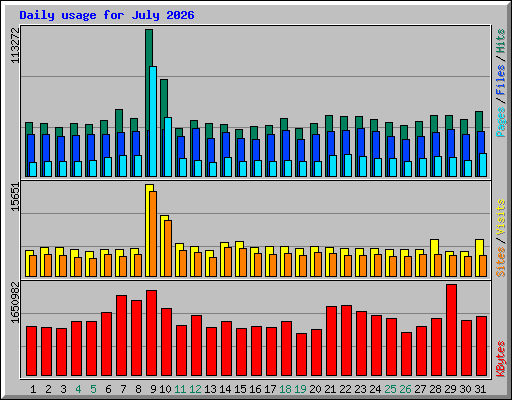Click the Sites legend label
The height and width of the screenshot is (400, 512).
point(501,262)
